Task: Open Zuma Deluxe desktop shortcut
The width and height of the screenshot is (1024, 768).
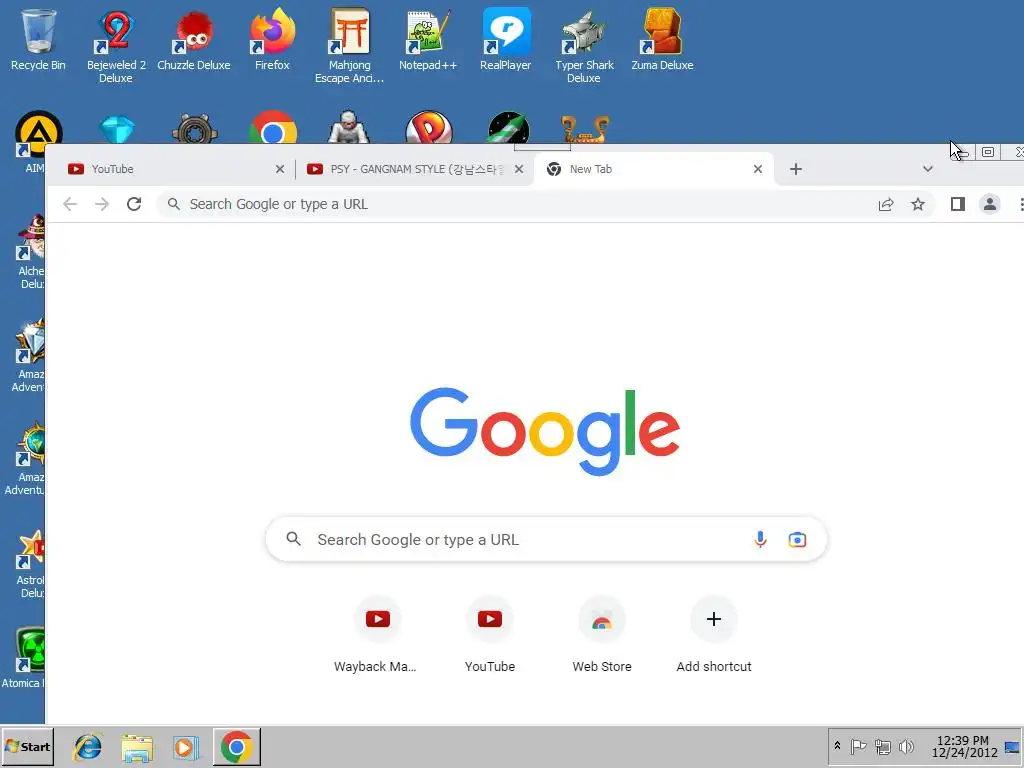Action: tap(662, 39)
